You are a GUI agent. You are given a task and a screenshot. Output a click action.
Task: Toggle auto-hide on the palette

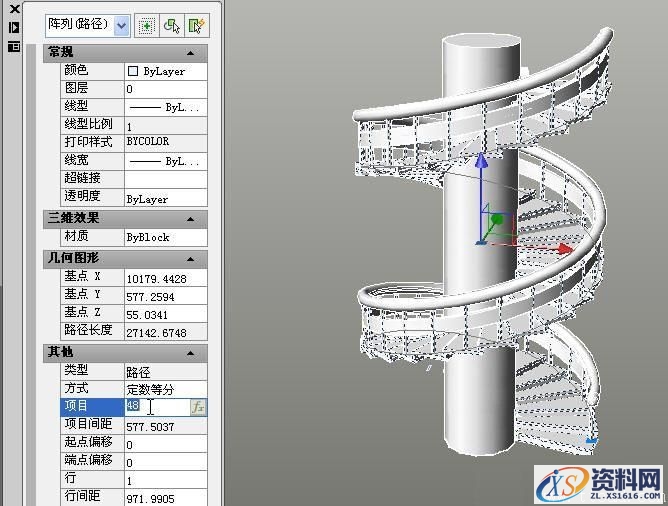(x=14, y=27)
